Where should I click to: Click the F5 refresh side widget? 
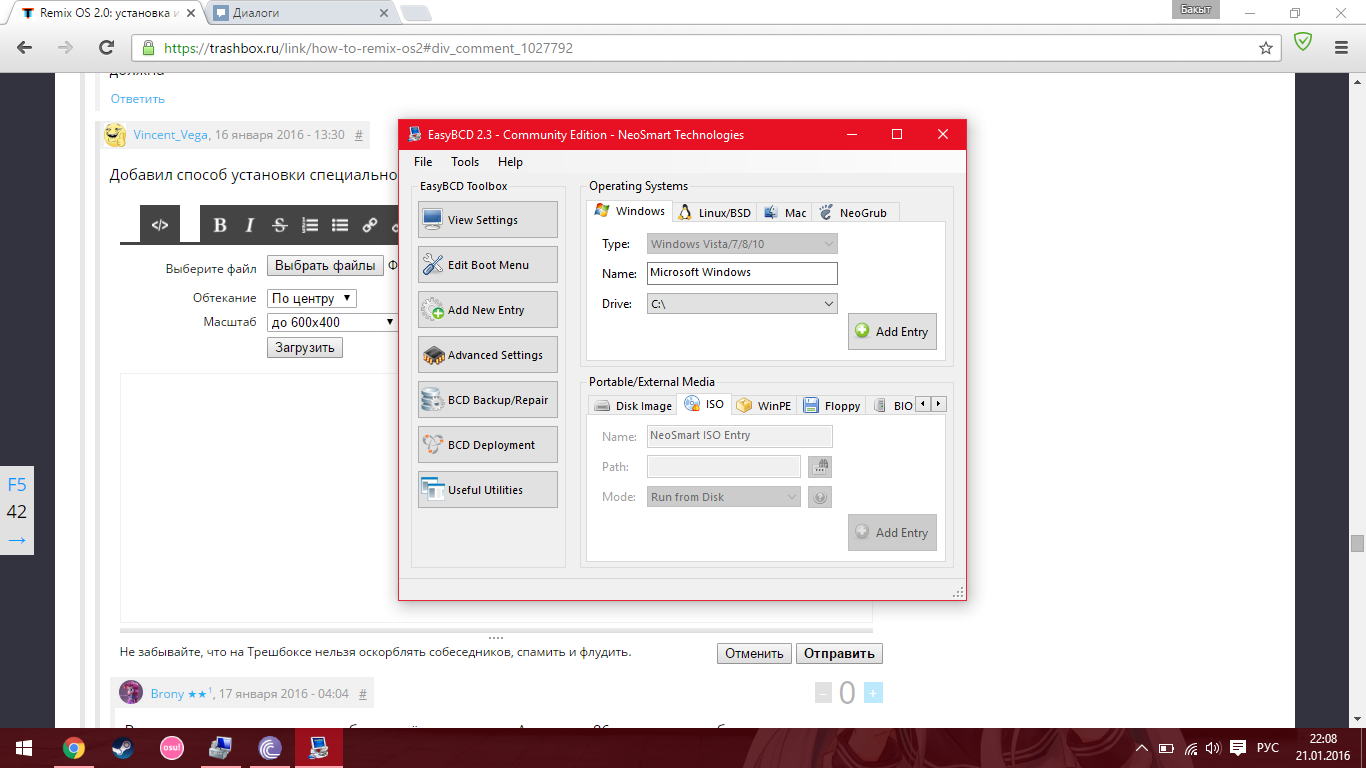click(x=17, y=485)
